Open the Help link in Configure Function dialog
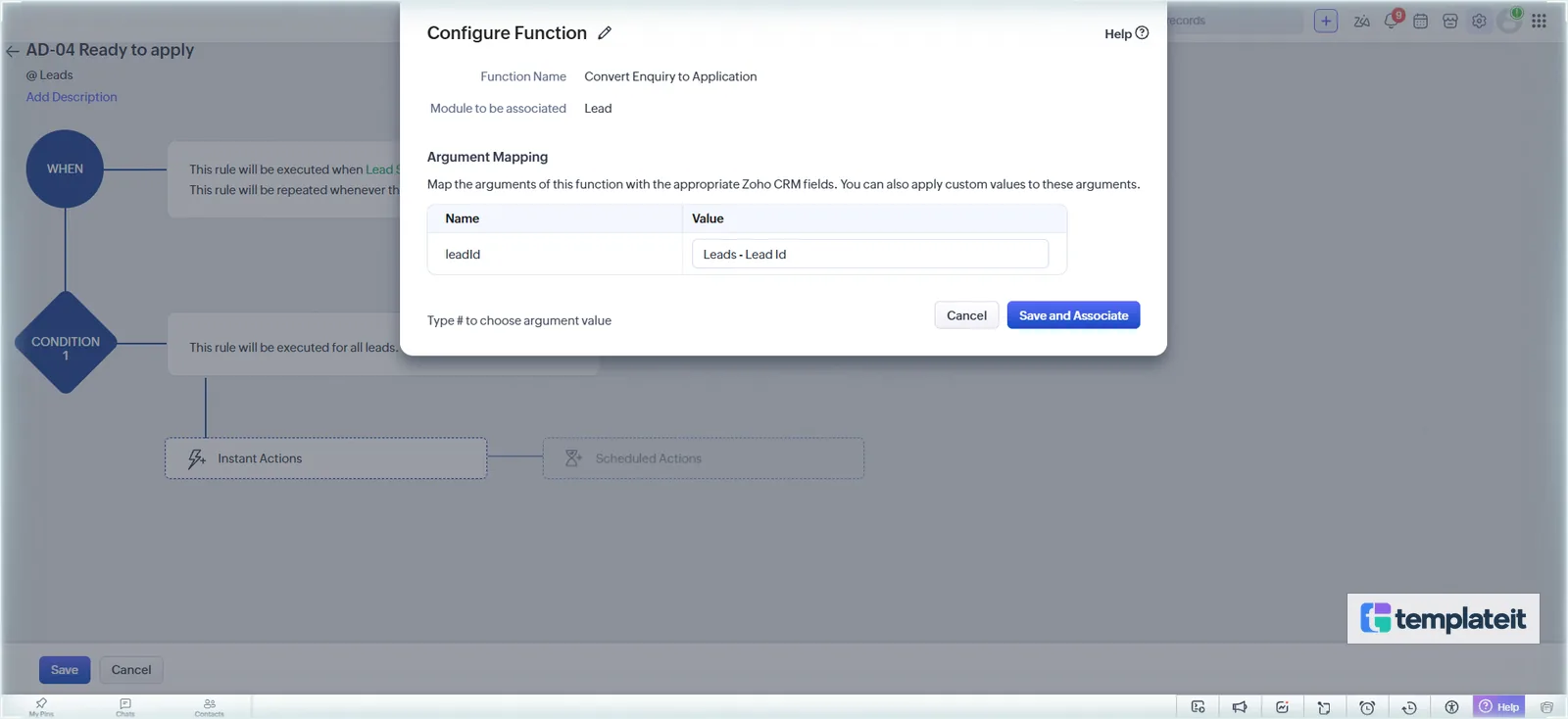 tap(1126, 33)
